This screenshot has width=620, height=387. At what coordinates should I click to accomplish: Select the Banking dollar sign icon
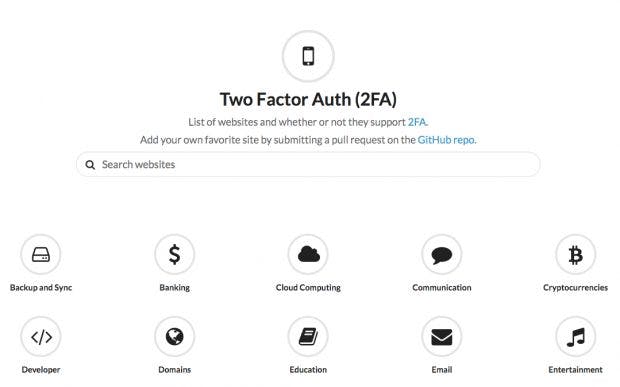click(x=174, y=255)
